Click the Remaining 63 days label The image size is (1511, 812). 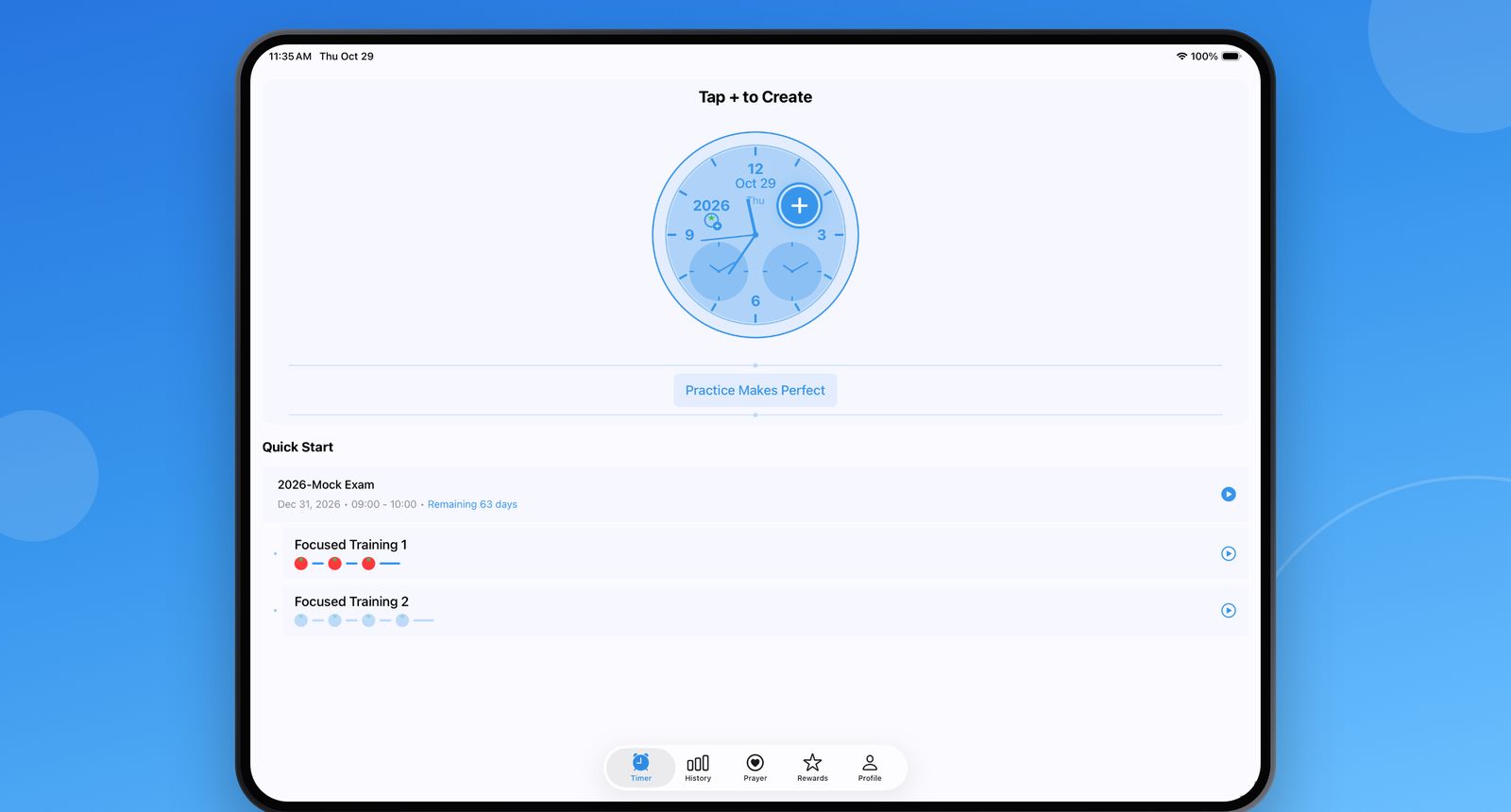[x=472, y=504]
